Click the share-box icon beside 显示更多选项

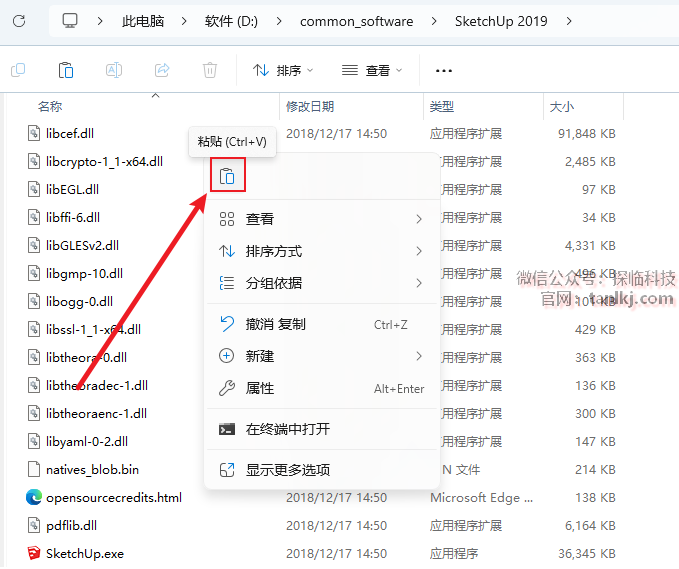227,470
